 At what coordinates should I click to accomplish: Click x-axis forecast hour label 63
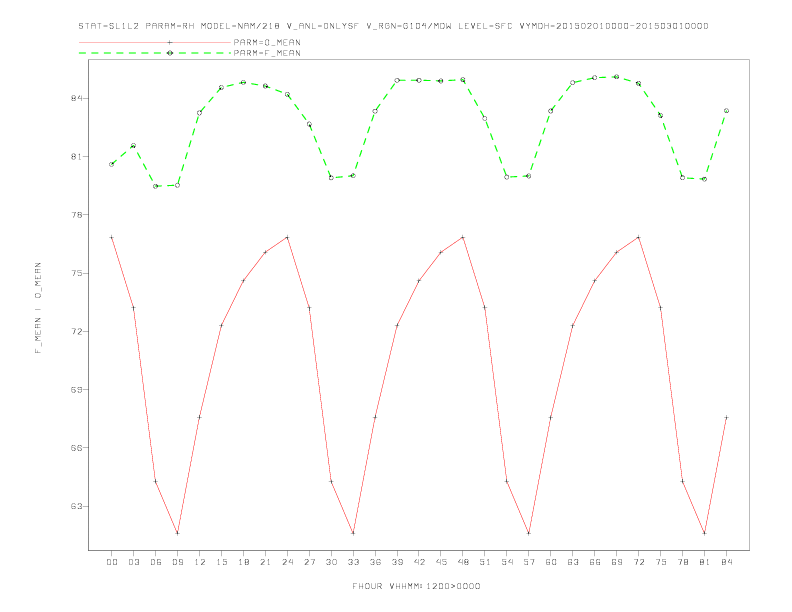(573, 562)
